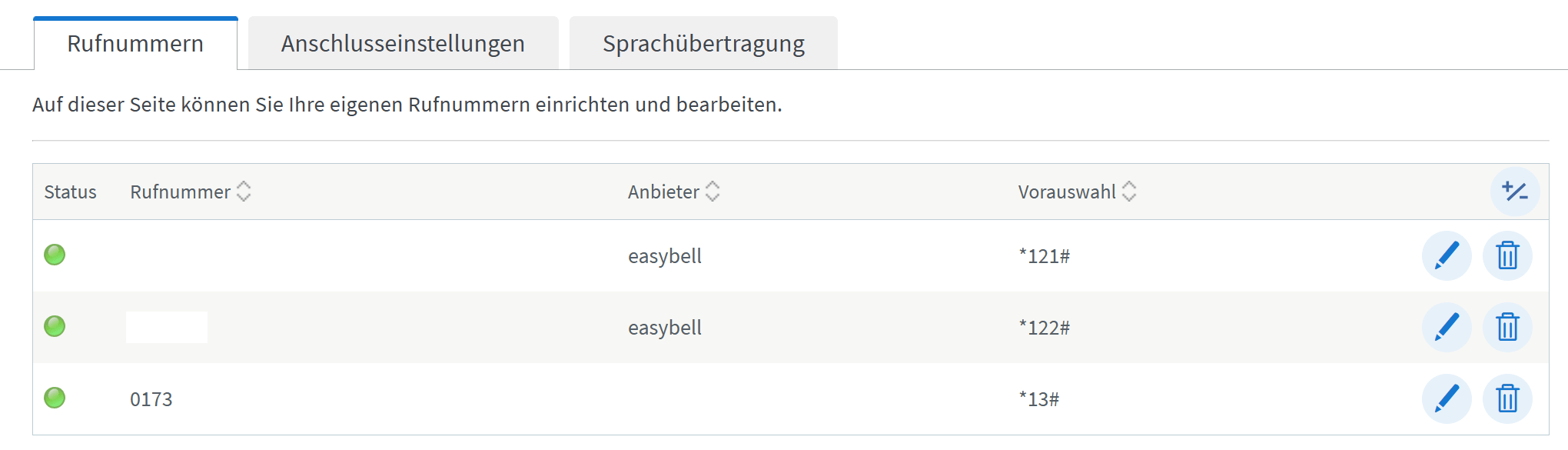This screenshot has width=1568, height=450.
Task: Sort the table by Anbieter column
Action: tap(713, 192)
